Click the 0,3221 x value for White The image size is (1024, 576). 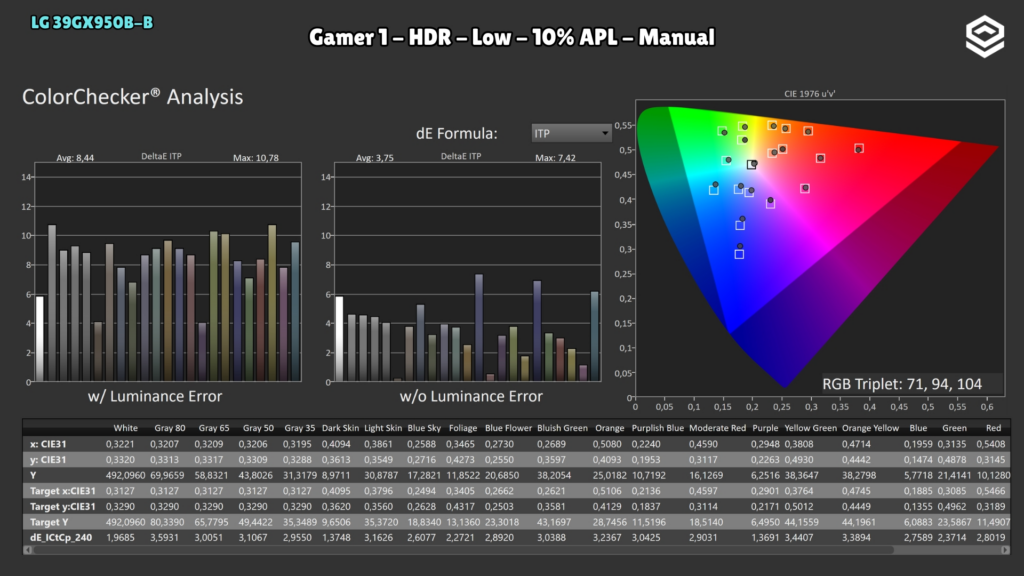pos(121,443)
